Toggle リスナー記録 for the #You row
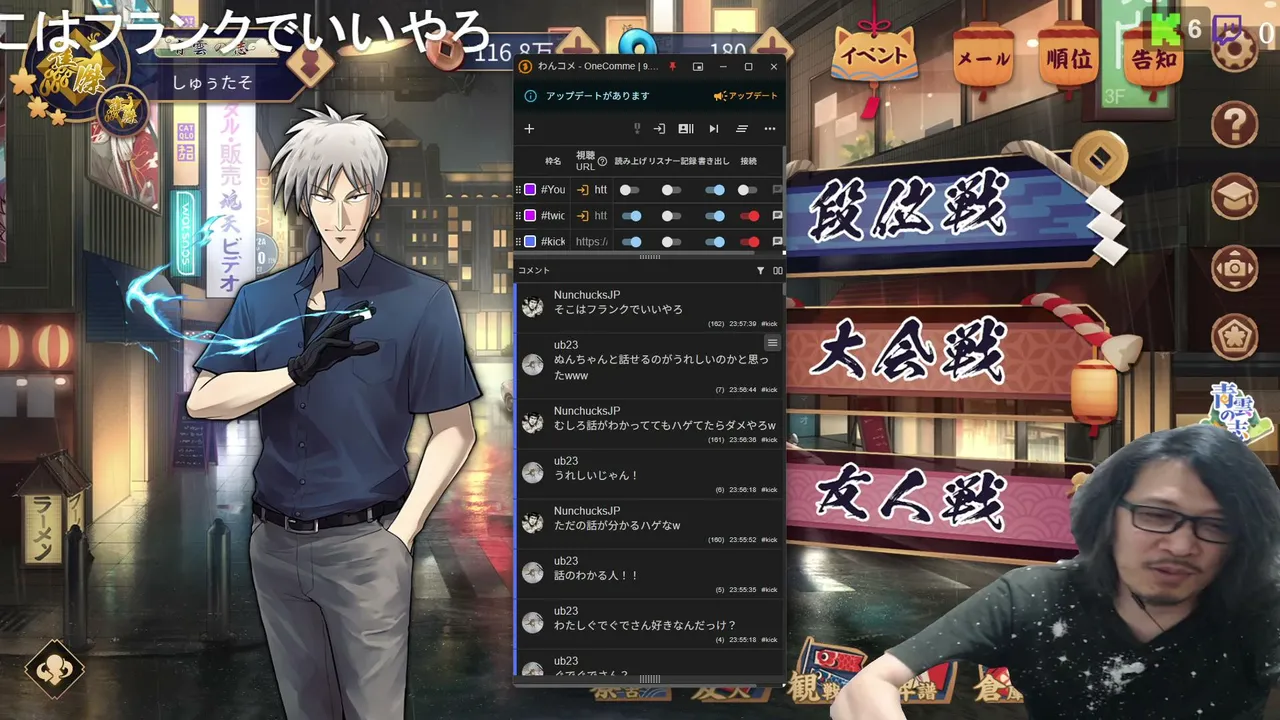Viewport: 1280px width, 720px height. tap(670, 189)
